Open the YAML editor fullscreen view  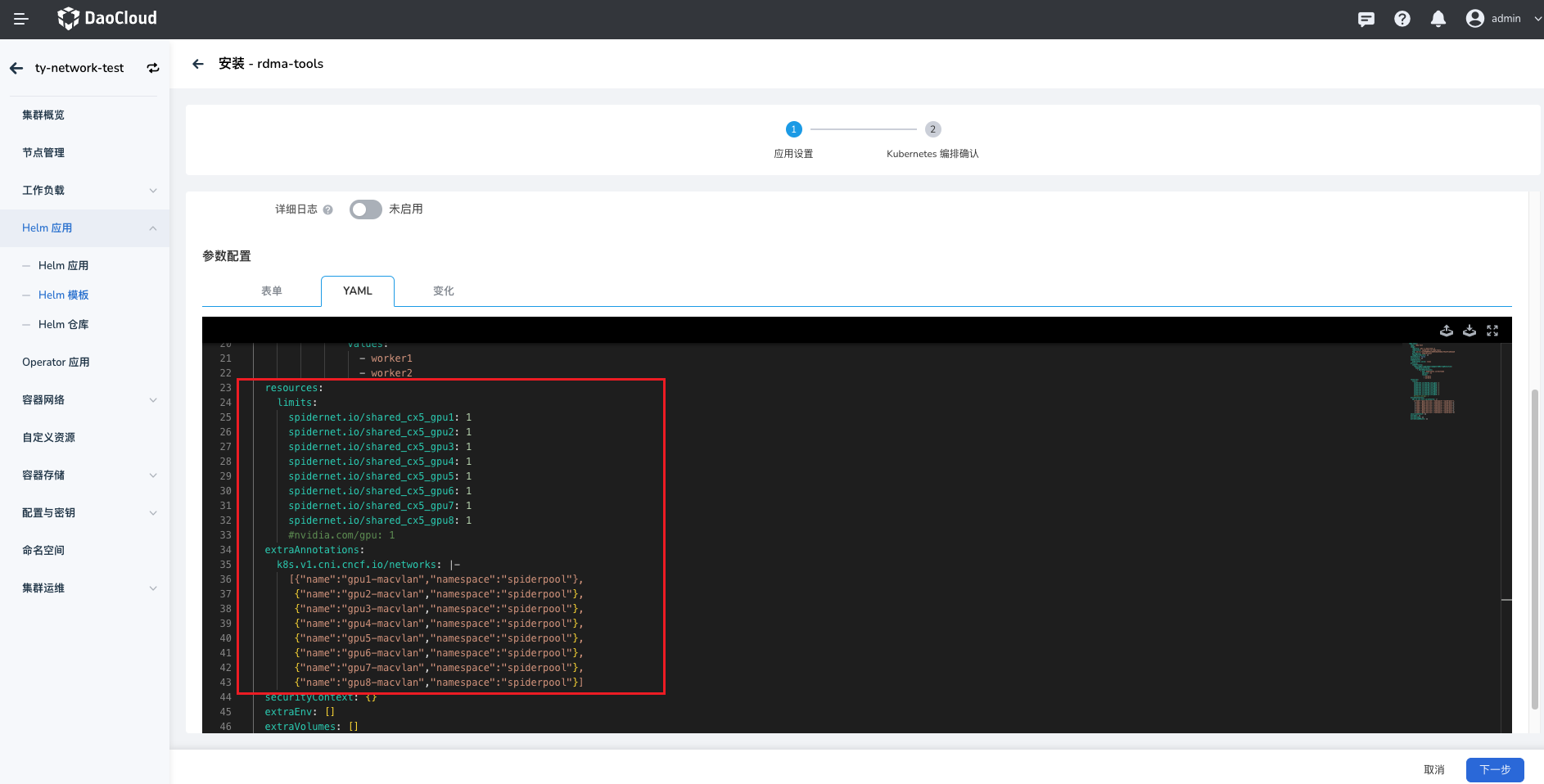point(1492,331)
